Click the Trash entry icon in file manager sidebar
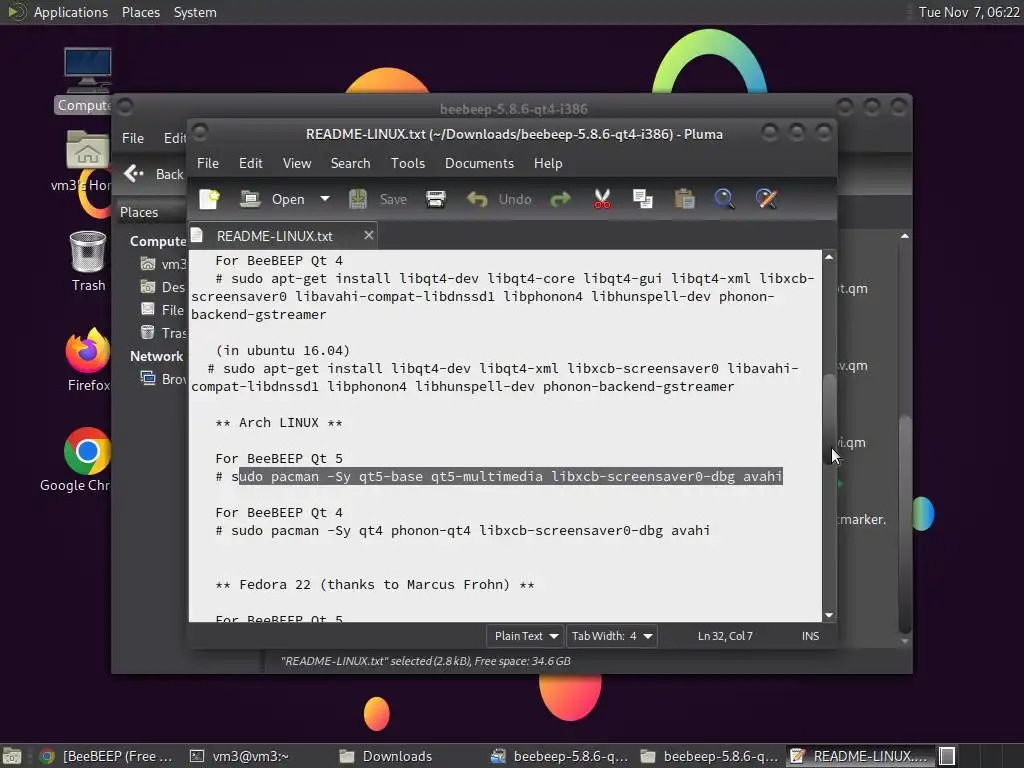 tap(148, 332)
